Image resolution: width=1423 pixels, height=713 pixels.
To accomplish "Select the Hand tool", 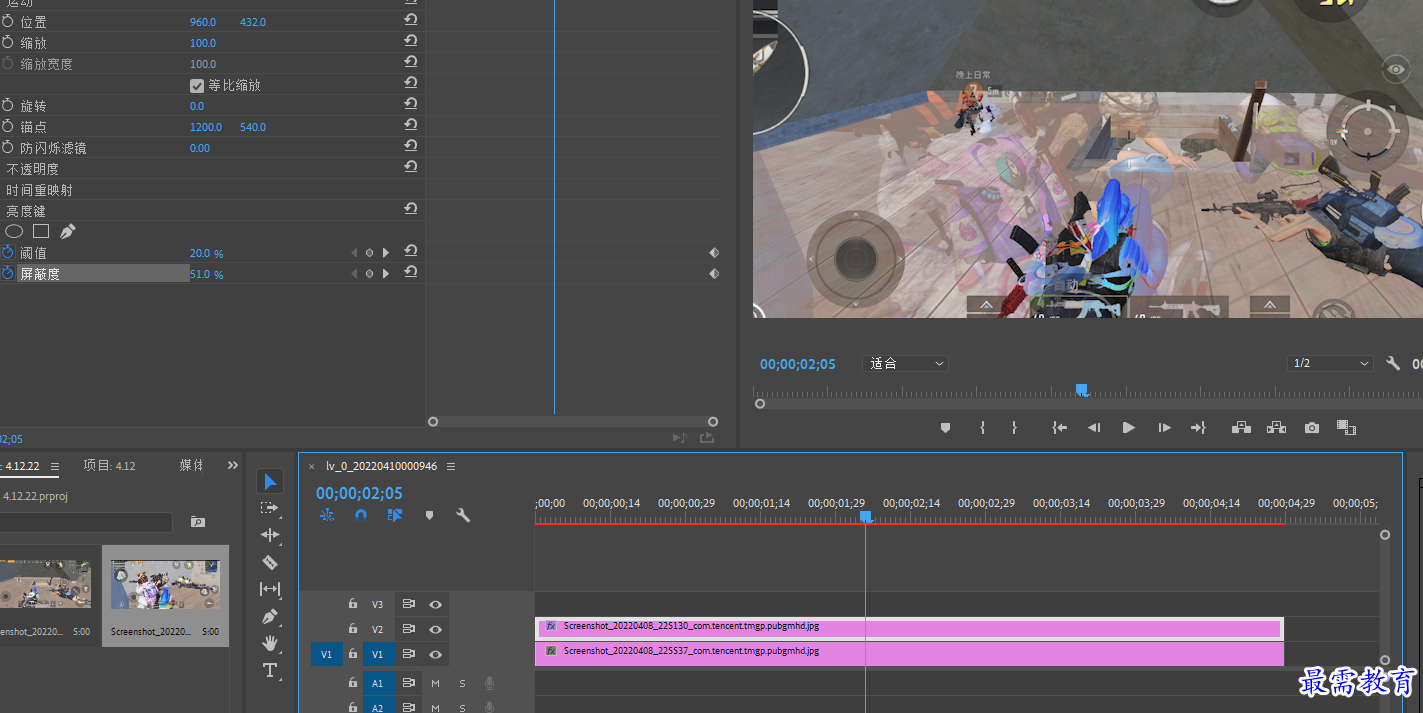I will coord(270,643).
